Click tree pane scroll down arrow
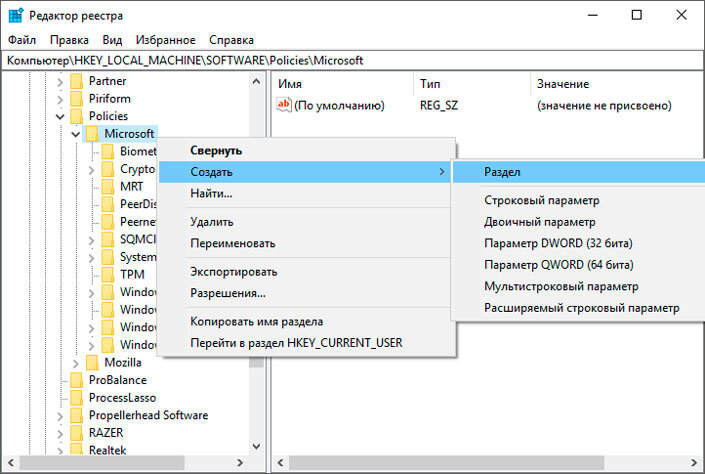This screenshot has width=705, height=474. tap(256, 447)
